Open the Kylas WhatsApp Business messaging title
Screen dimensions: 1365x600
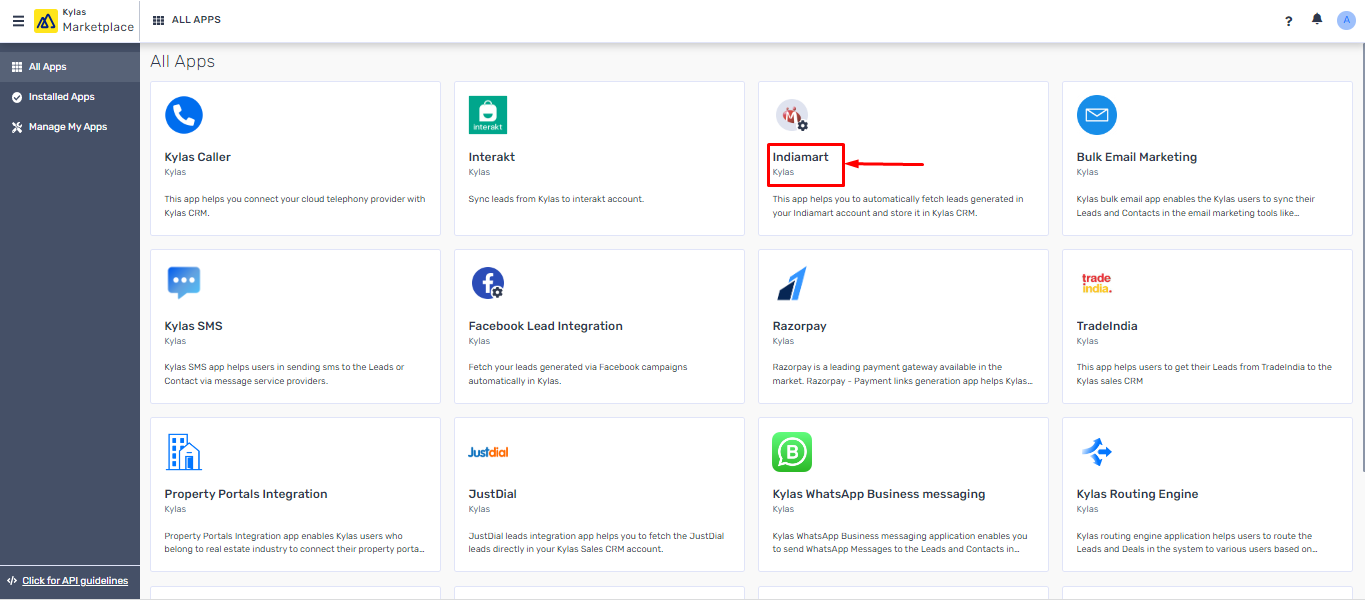(x=879, y=494)
